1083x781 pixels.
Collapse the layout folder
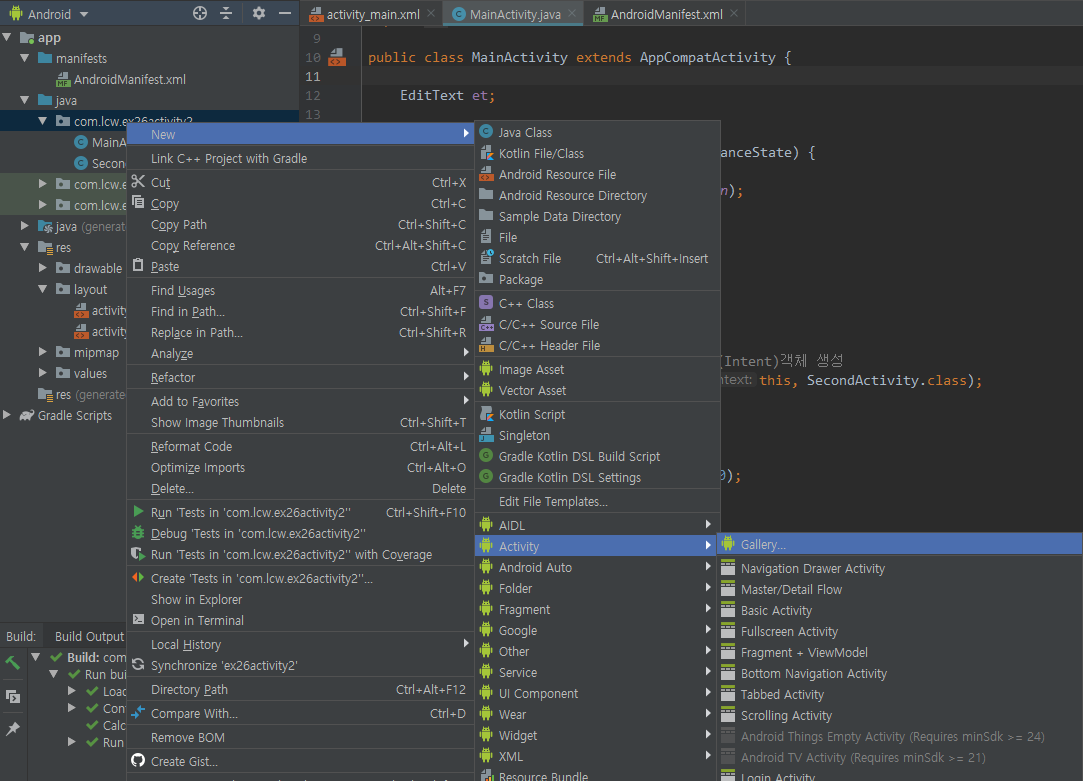[43, 289]
